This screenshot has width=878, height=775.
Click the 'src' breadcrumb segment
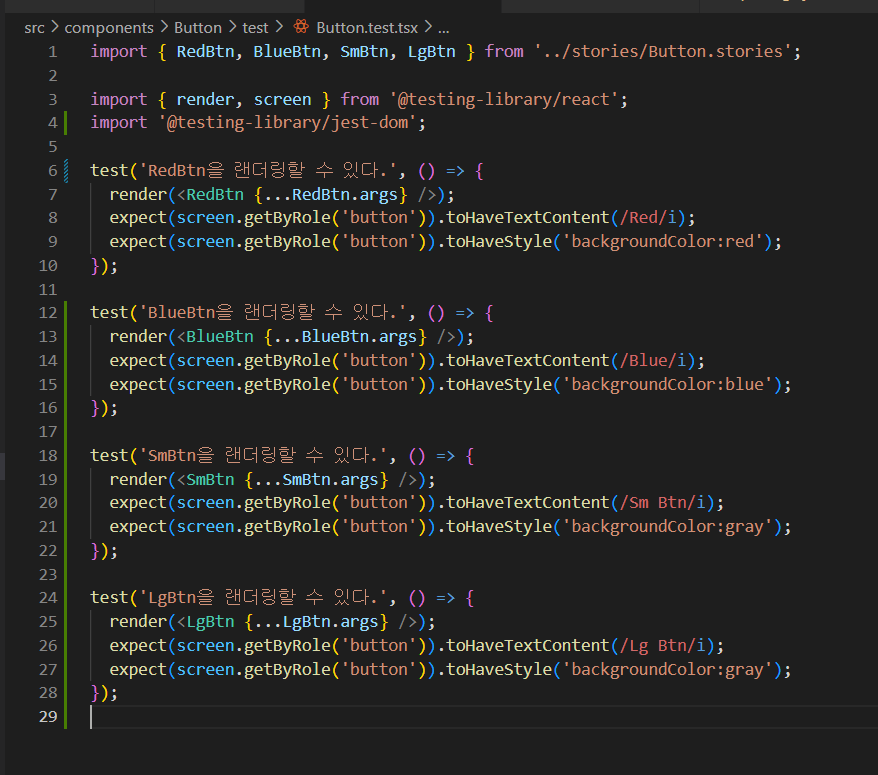[34, 27]
